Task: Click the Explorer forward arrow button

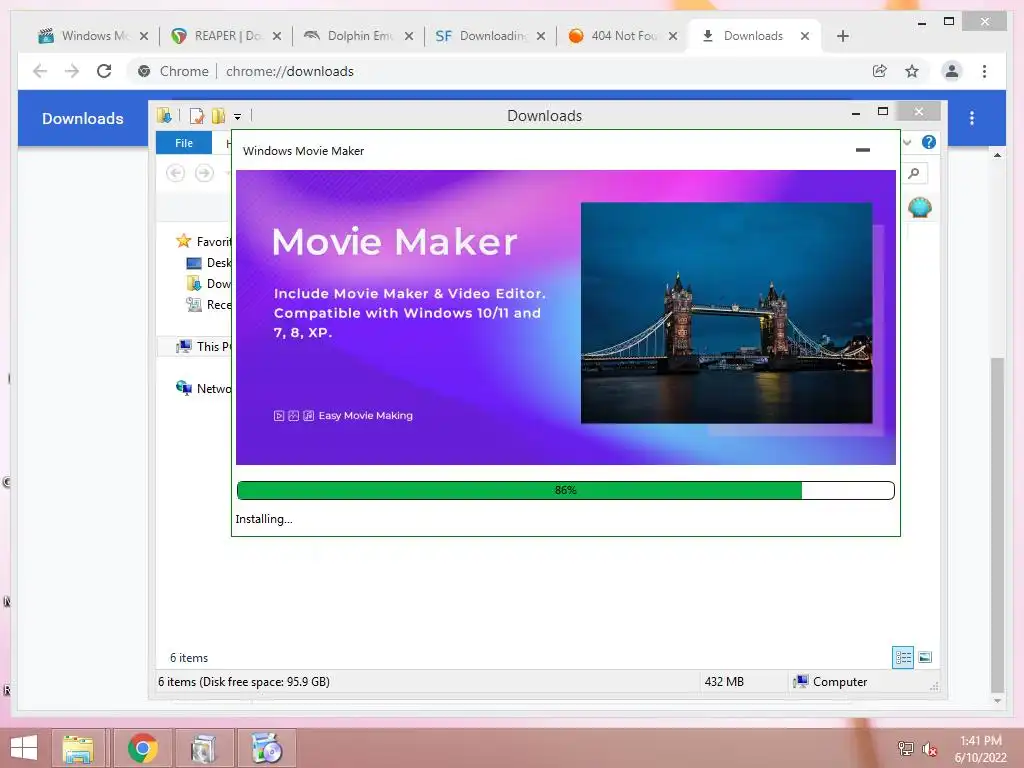Action: click(x=204, y=173)
